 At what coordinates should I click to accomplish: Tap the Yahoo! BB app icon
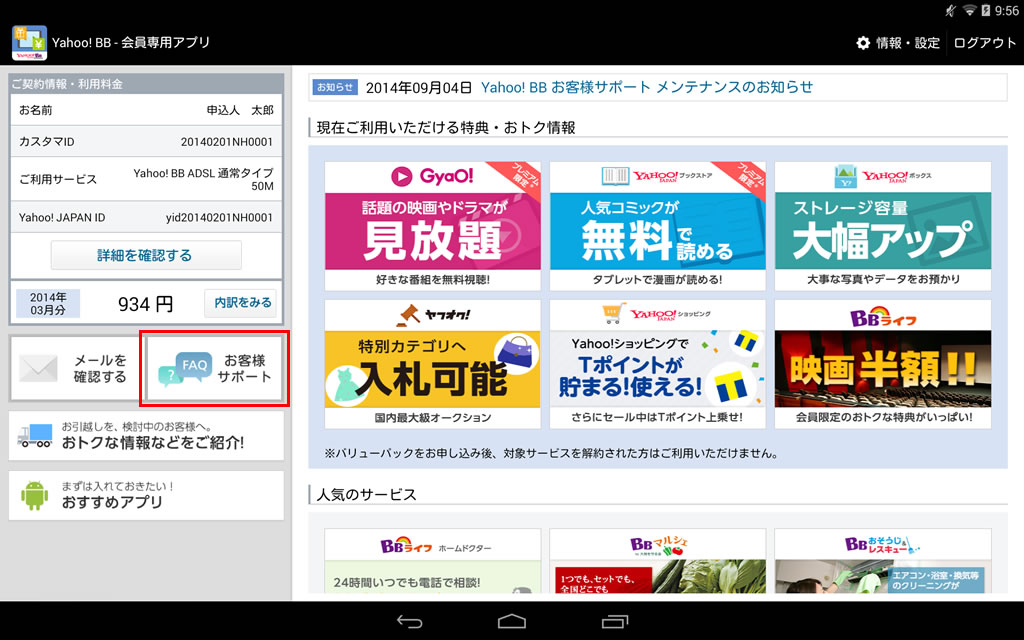click(x=29, y=43)
